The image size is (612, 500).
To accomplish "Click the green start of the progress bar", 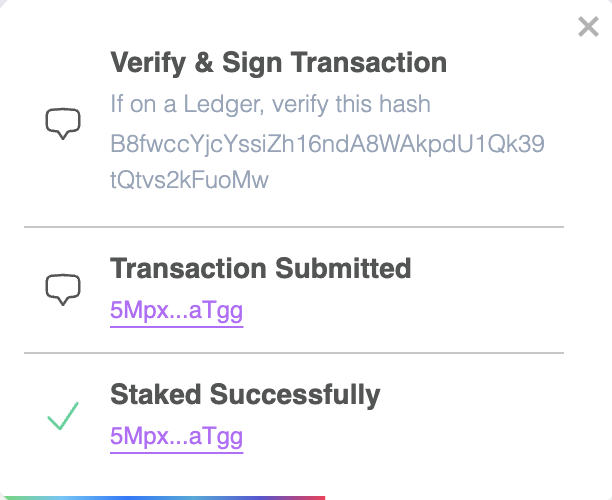I will pos(12,498).
